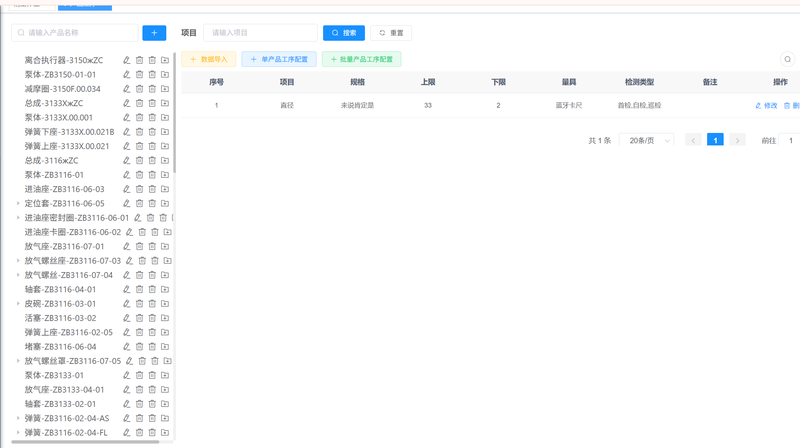Click the 来说肯定是 specification cell

(x=357, y=106)
